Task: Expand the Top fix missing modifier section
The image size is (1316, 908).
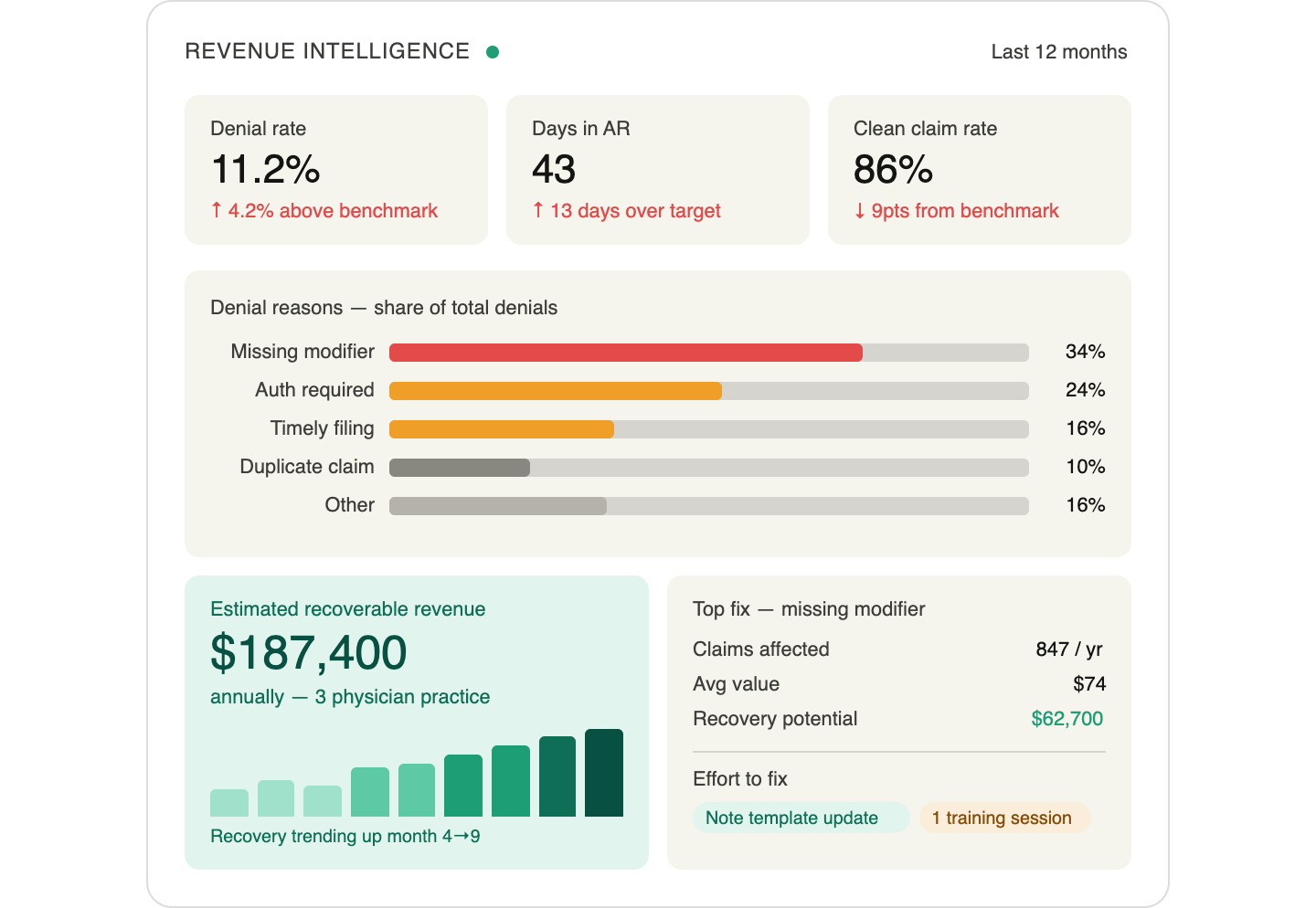Action: (x=809, y=608)
